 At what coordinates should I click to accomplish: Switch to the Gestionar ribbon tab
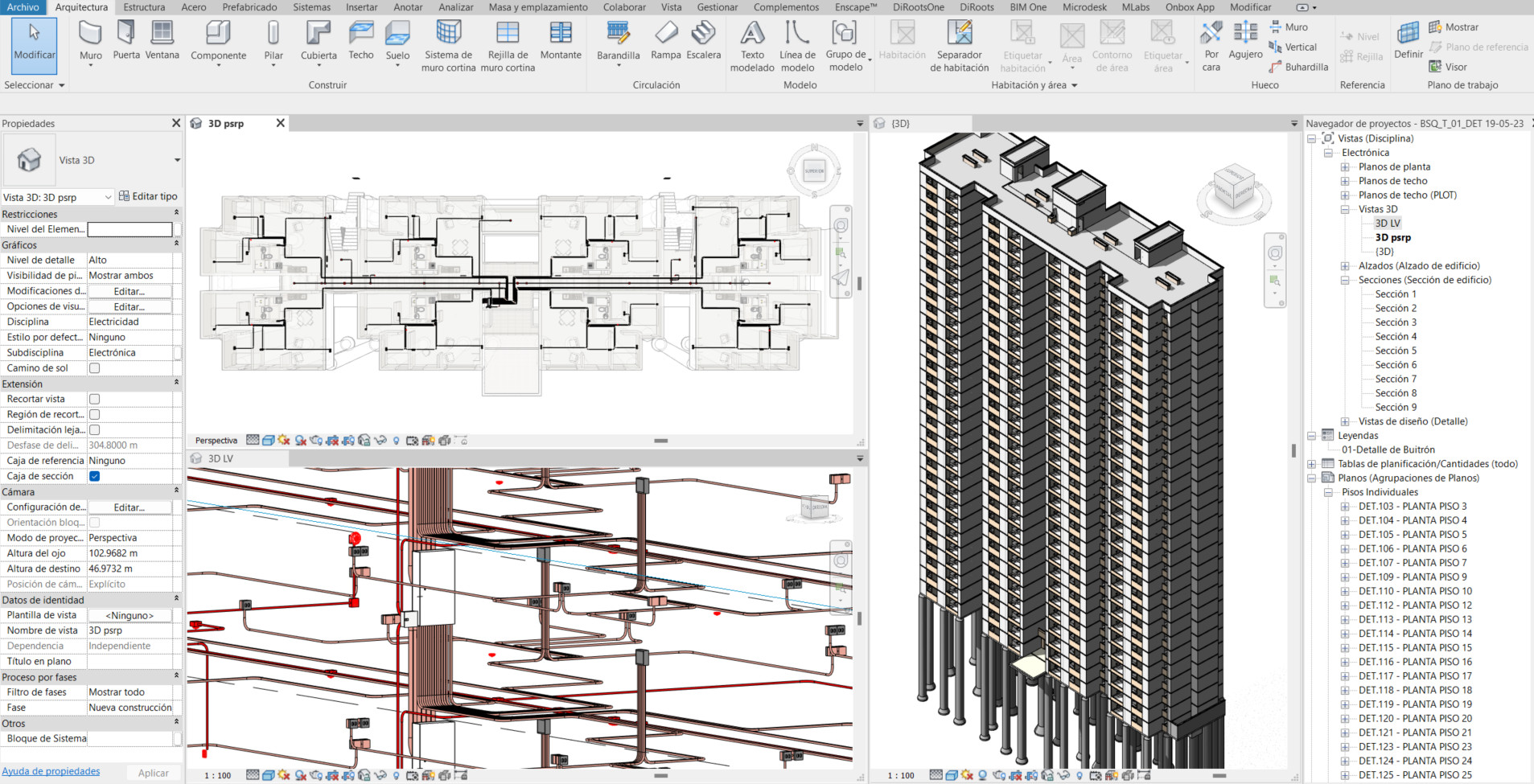(717, 7)
